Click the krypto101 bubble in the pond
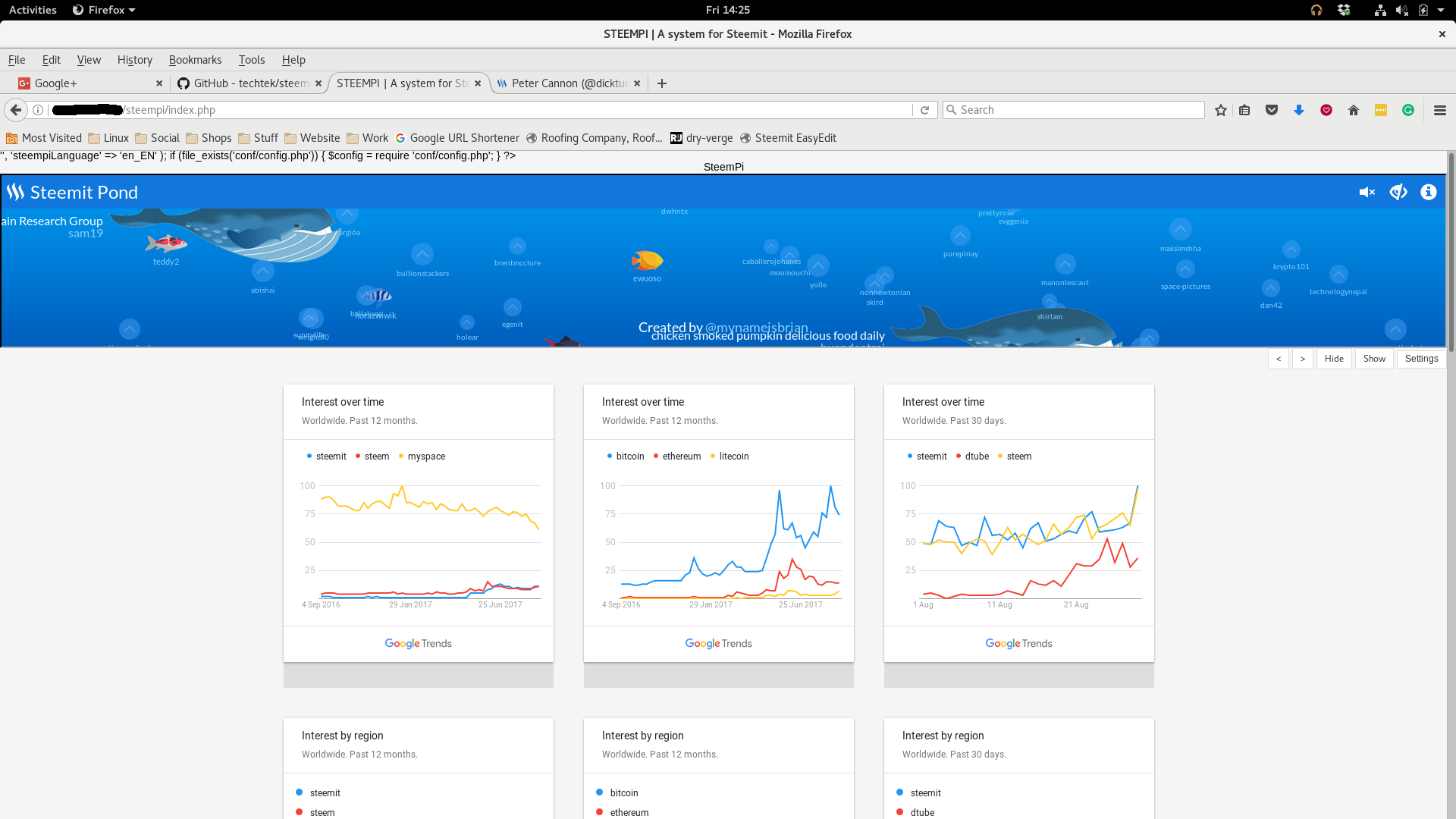Screen dimensions: 1456x819 [1291, 249]
